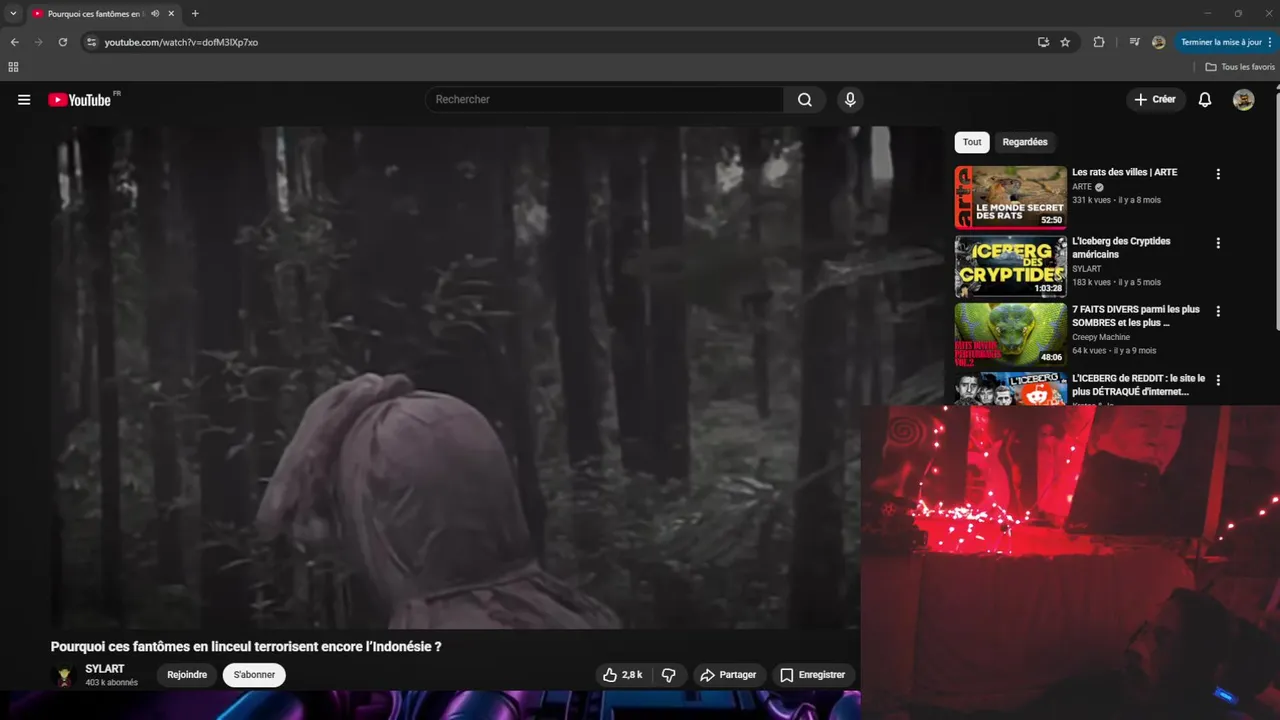
Task: Mute the tab via speaker icon
Action: point(155,14)
